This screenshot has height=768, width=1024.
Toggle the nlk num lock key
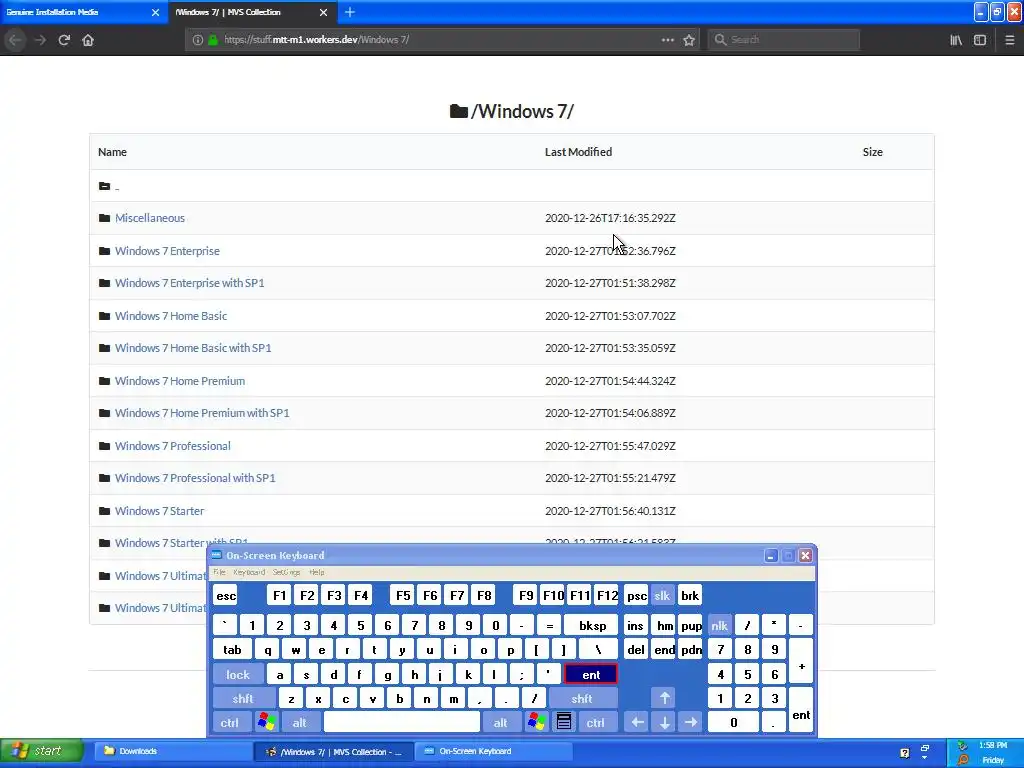pos(720,626)
